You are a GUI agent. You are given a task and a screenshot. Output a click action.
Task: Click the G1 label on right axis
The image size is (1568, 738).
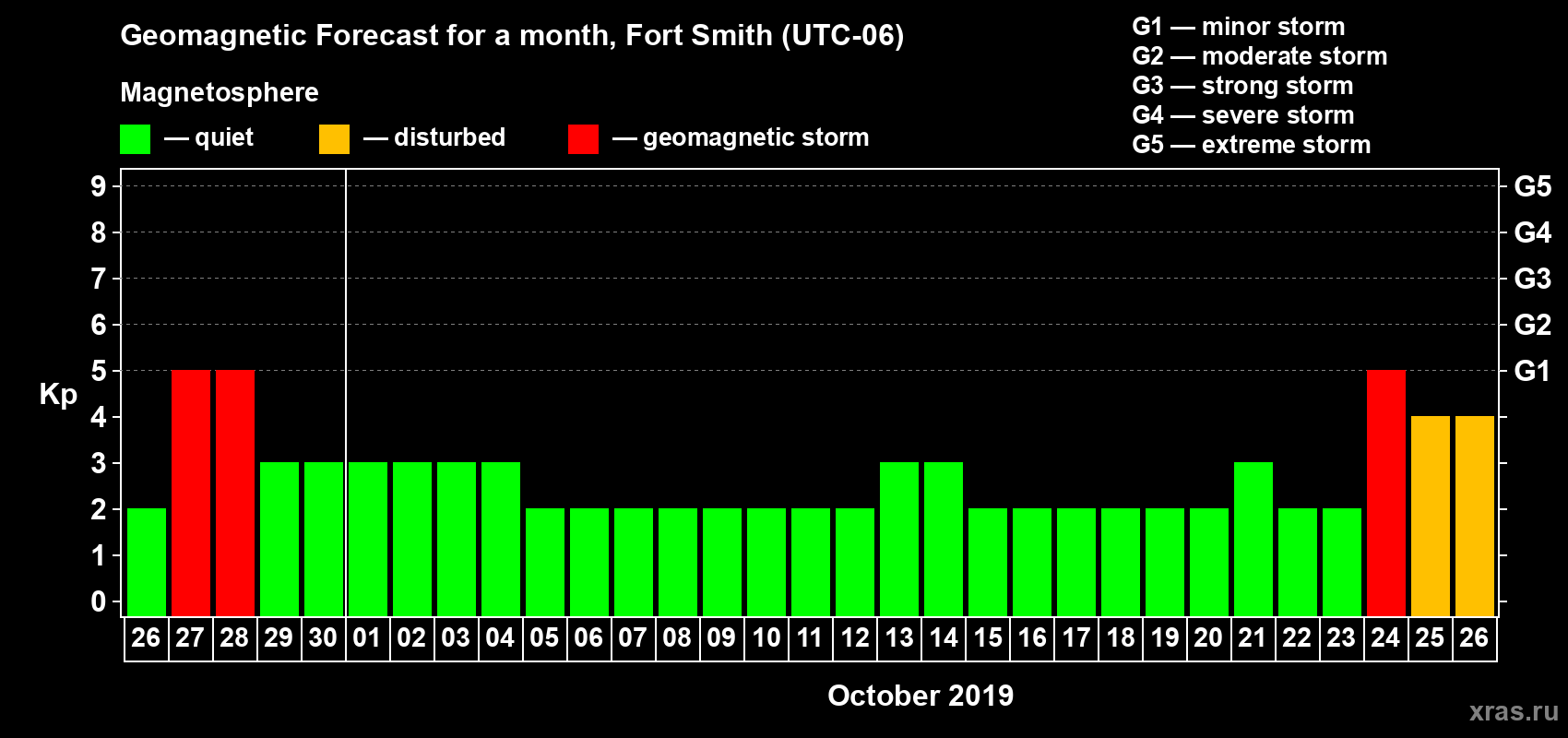(1532, 371)
